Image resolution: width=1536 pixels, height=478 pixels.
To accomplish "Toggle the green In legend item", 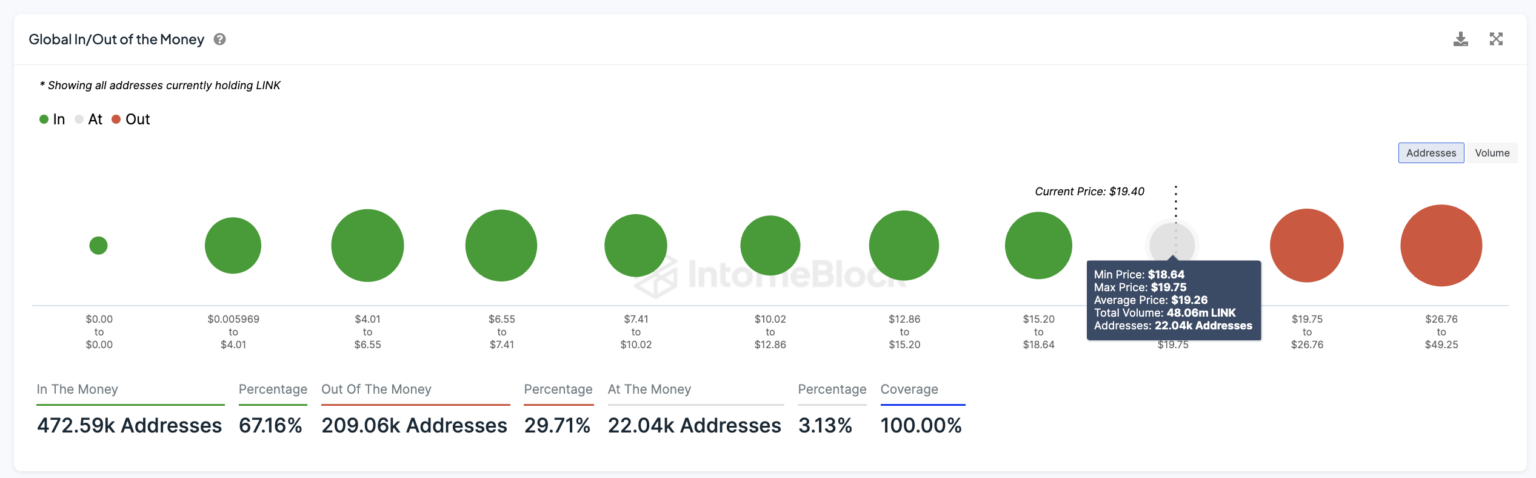I will (x=52, y=119).
